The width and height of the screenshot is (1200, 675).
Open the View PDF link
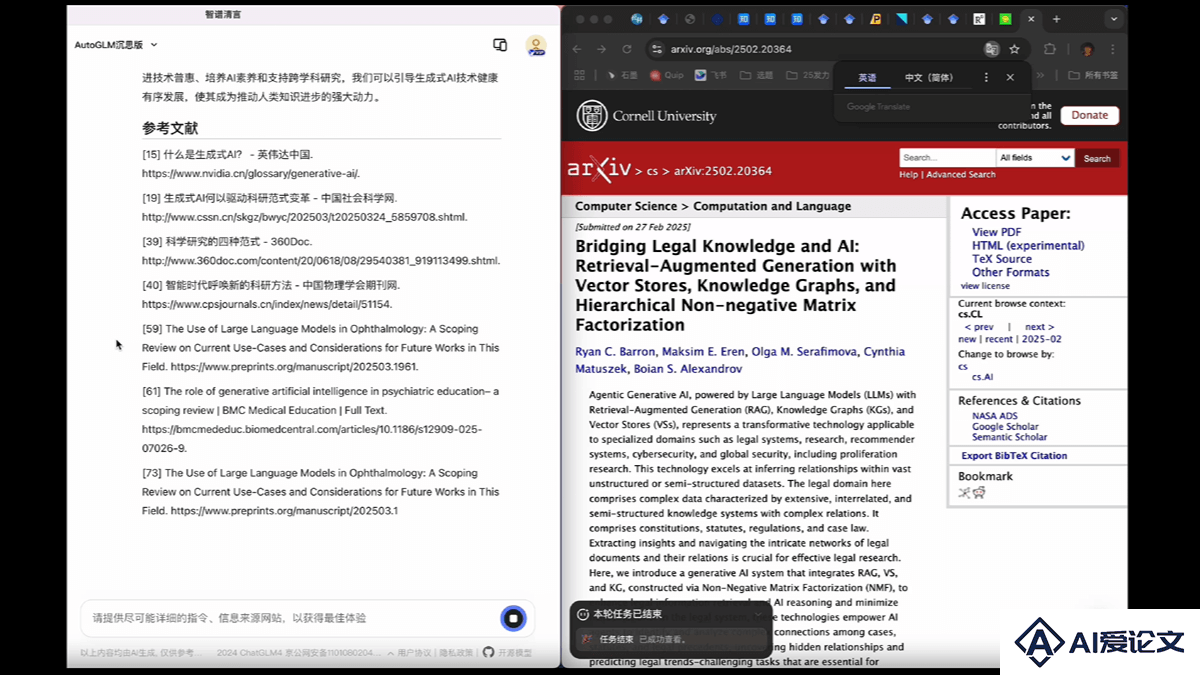coord(997,233)
